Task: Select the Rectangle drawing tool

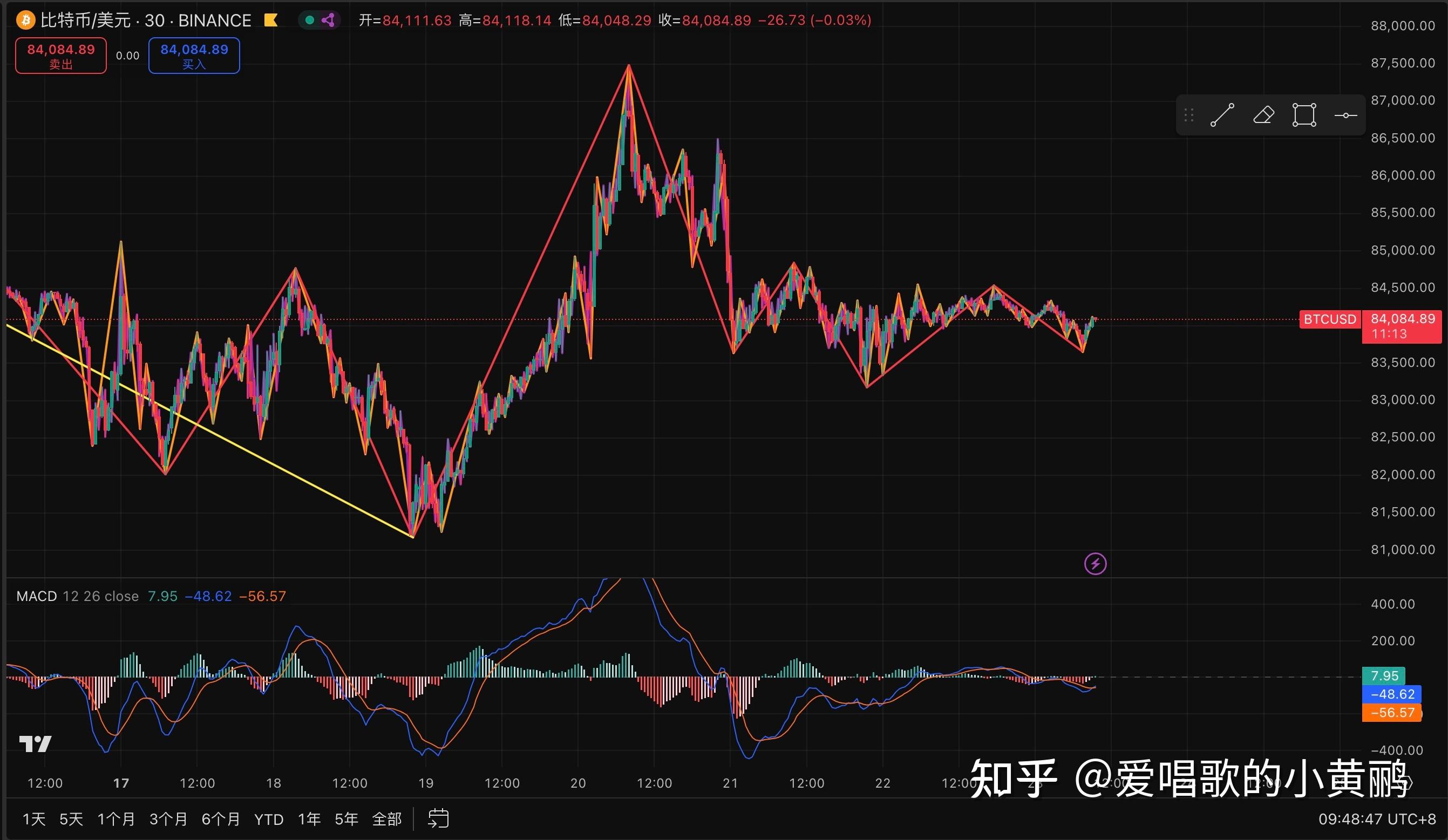Action: 1306,115
